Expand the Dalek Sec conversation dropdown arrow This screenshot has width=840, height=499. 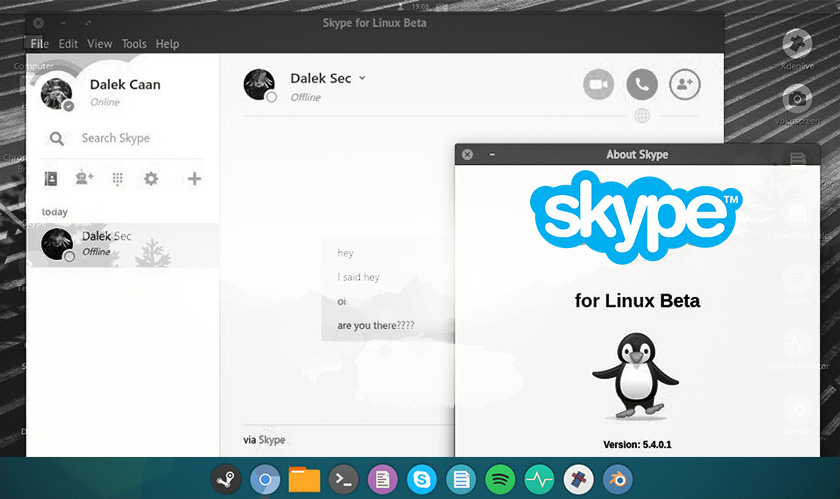[362, 78]
